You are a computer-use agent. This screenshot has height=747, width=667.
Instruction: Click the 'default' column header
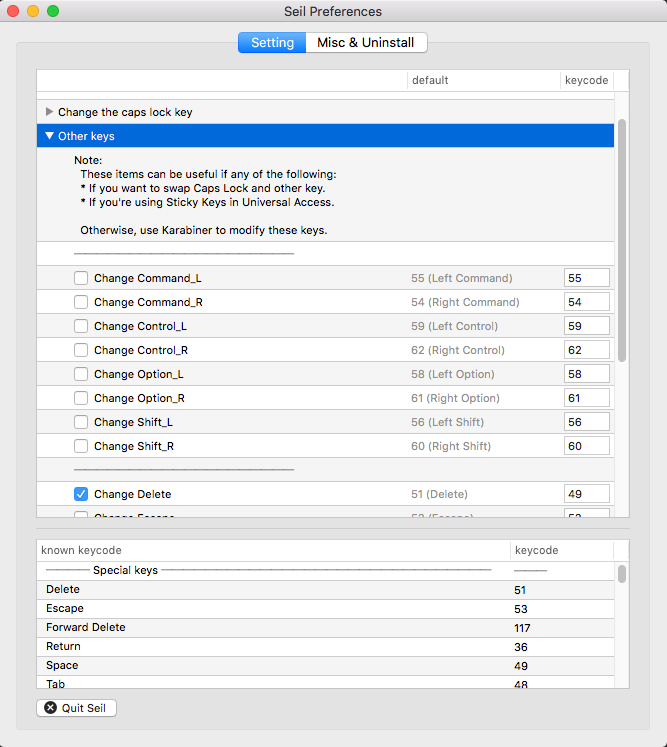point(484,80)
